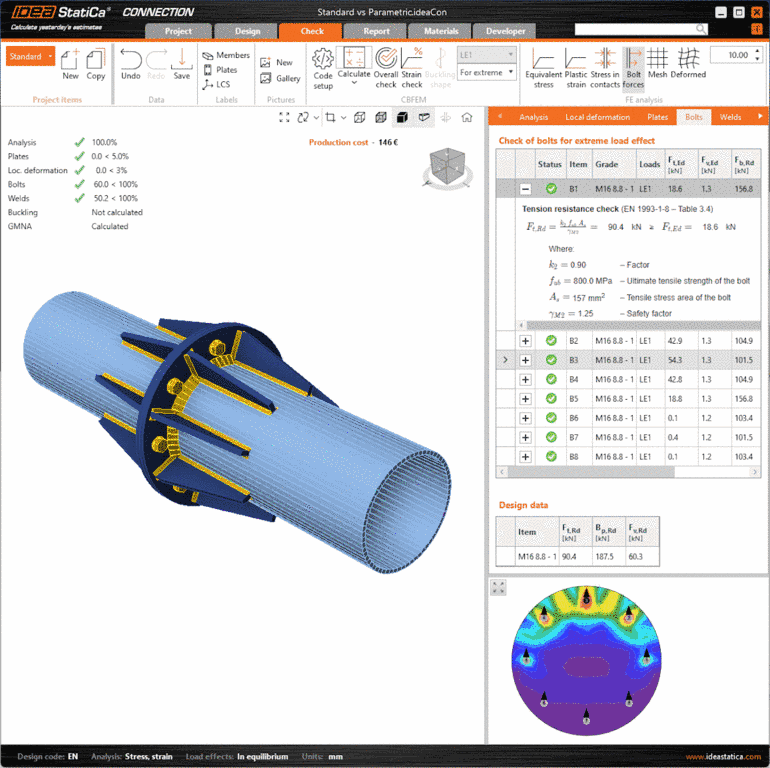Toggle LCS labels
The height and width of the screenshot is (768, 770).
tap(217, 84)
